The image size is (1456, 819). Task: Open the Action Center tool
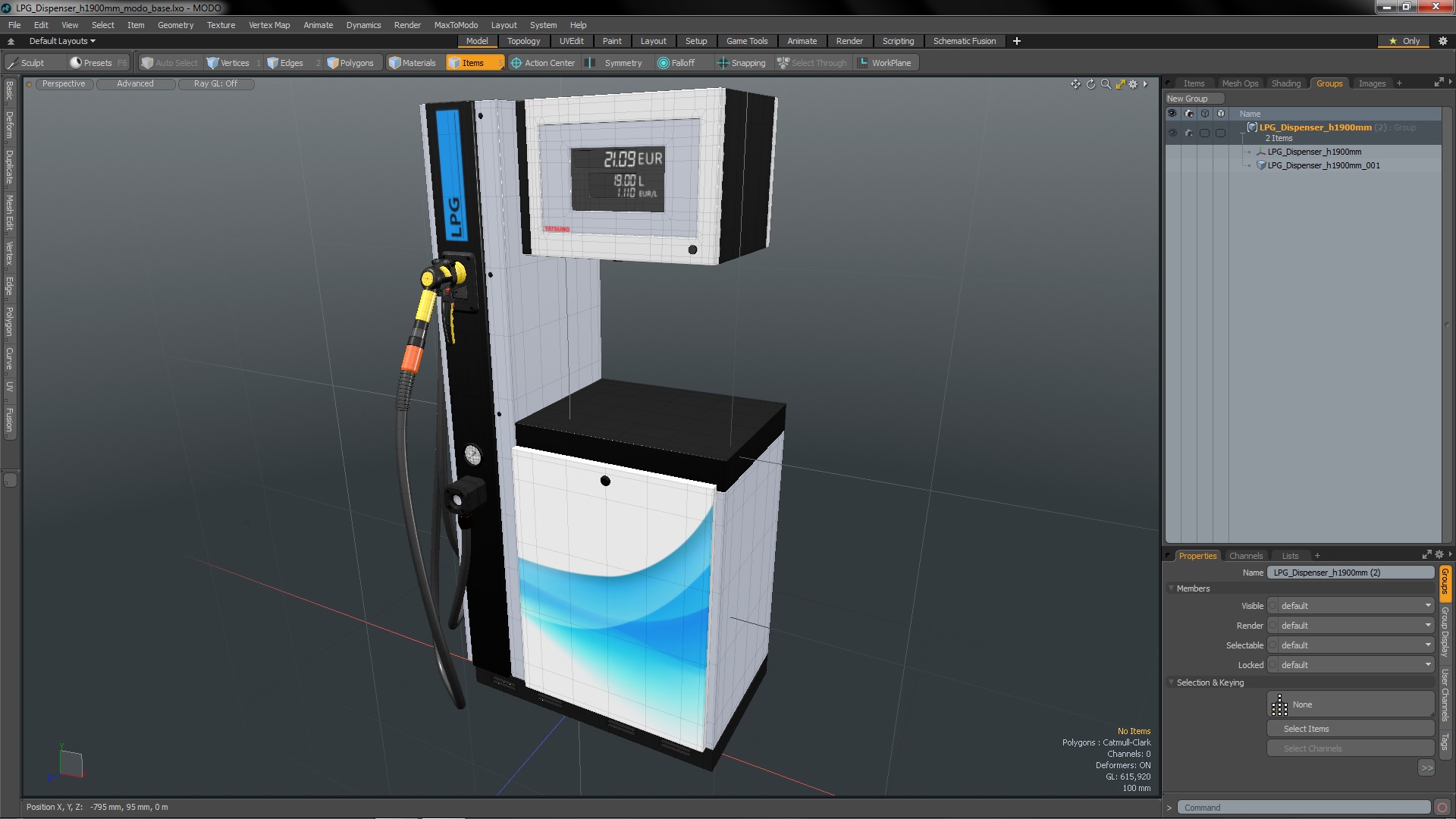542,63
